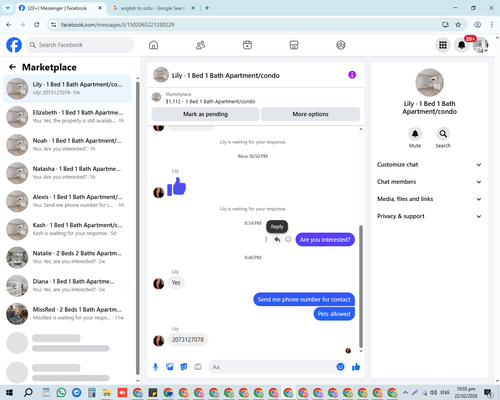Expand Privacy & support section
This screenshot has height=400, width=500.
pos(429,216)
